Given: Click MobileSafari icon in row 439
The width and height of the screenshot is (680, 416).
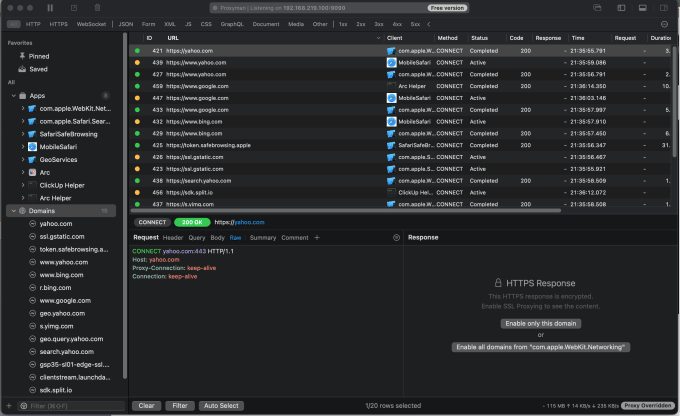Looking at the screenshot, I should coord(391,63).
